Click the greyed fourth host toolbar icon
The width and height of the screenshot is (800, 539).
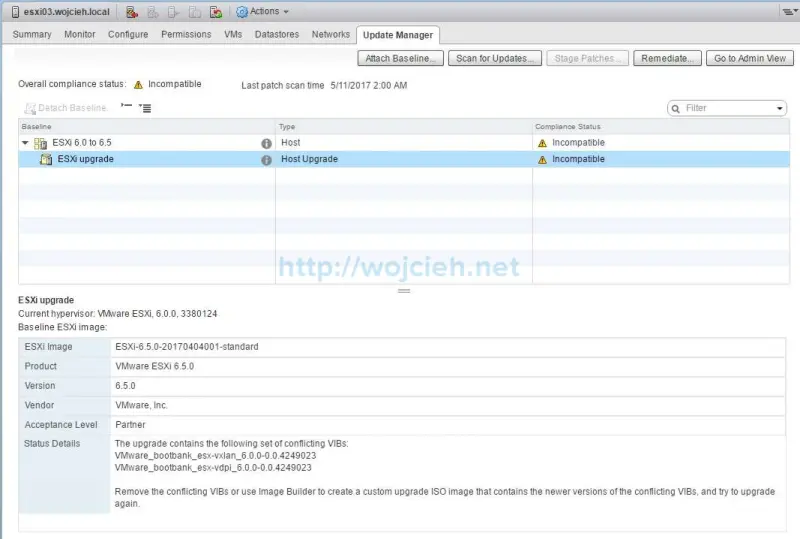pyautogui.click(x=194, y=12)
